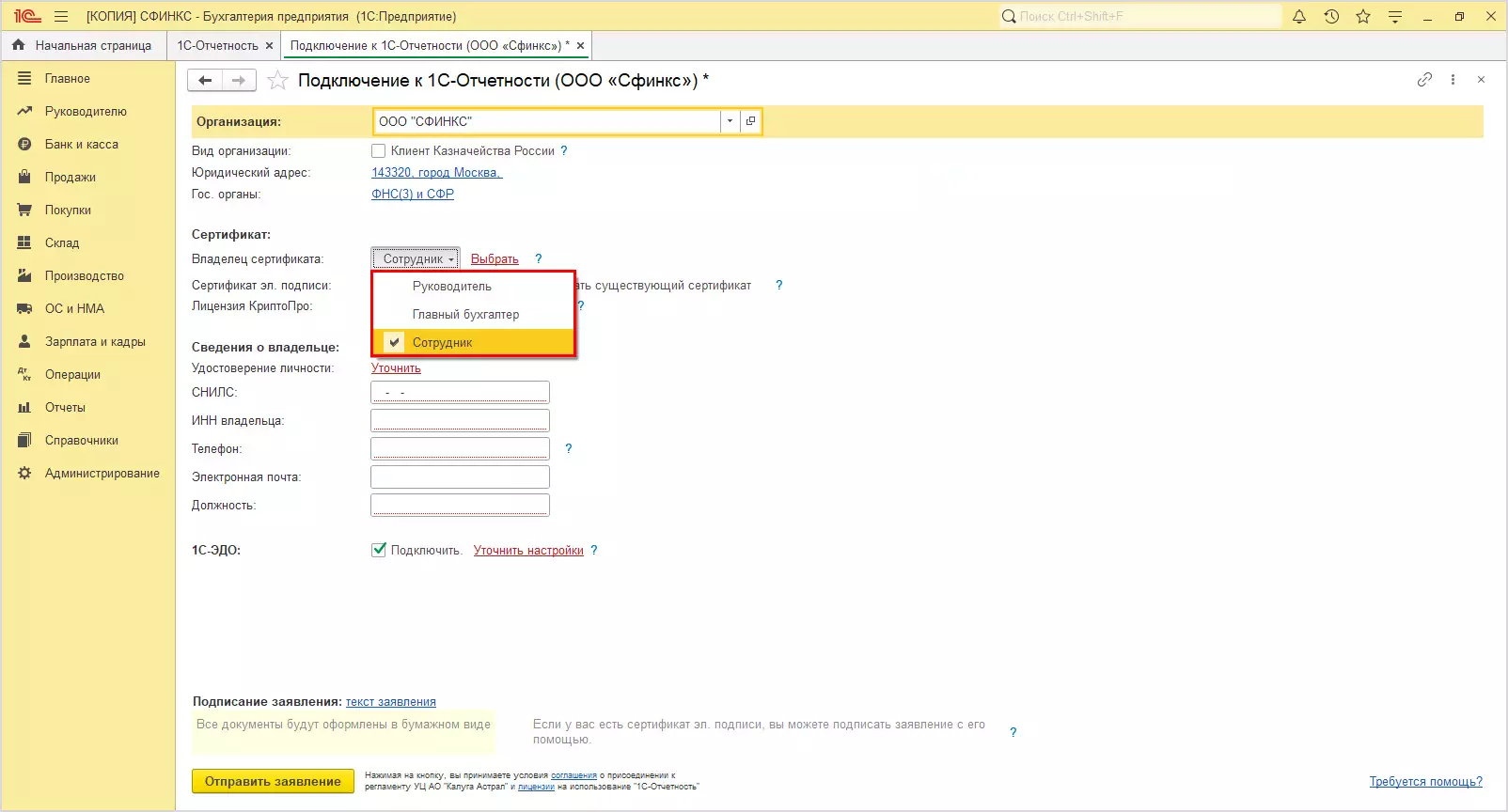Click the help question mark beside signing note
This screenshot has height=812, width=1508.
tap(1013, 732)
